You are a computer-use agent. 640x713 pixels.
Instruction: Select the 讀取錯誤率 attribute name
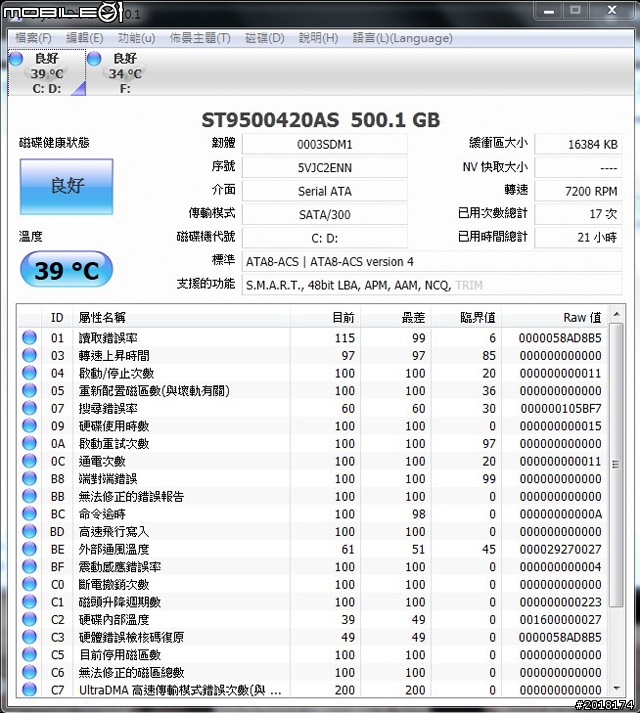point(108,337)
